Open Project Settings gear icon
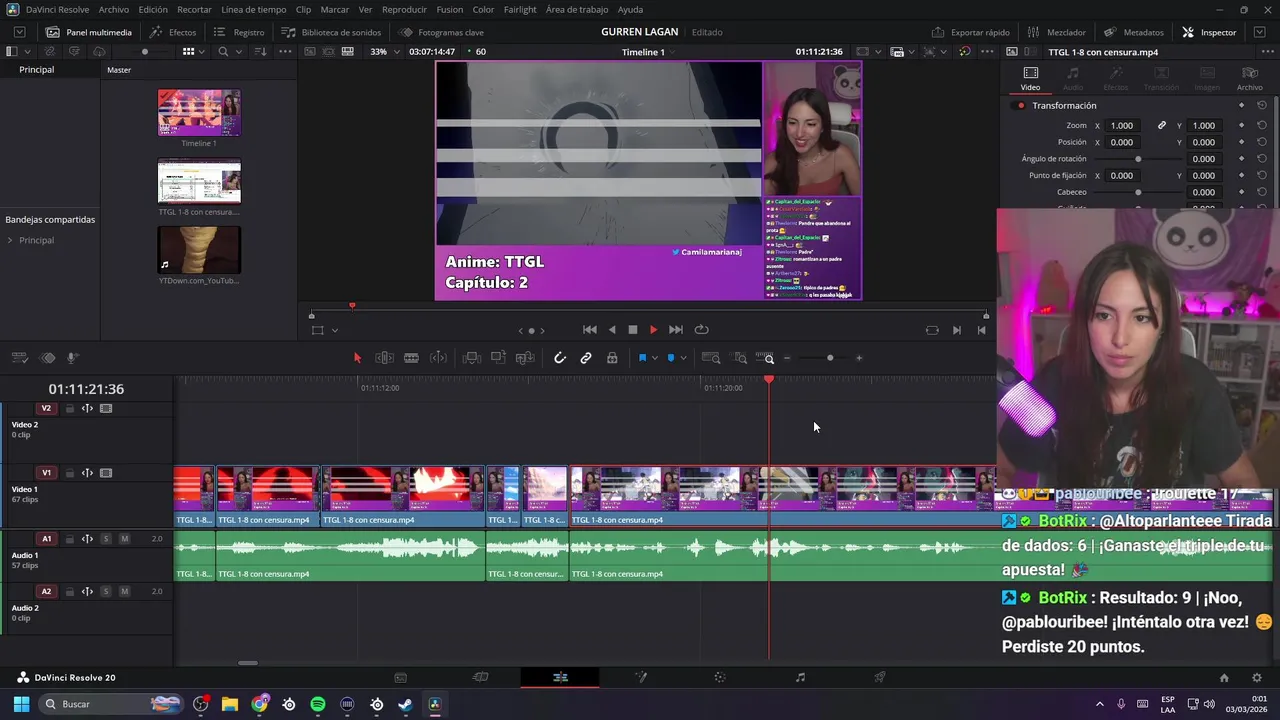1280x720 pixels. tap(1257, 677)
